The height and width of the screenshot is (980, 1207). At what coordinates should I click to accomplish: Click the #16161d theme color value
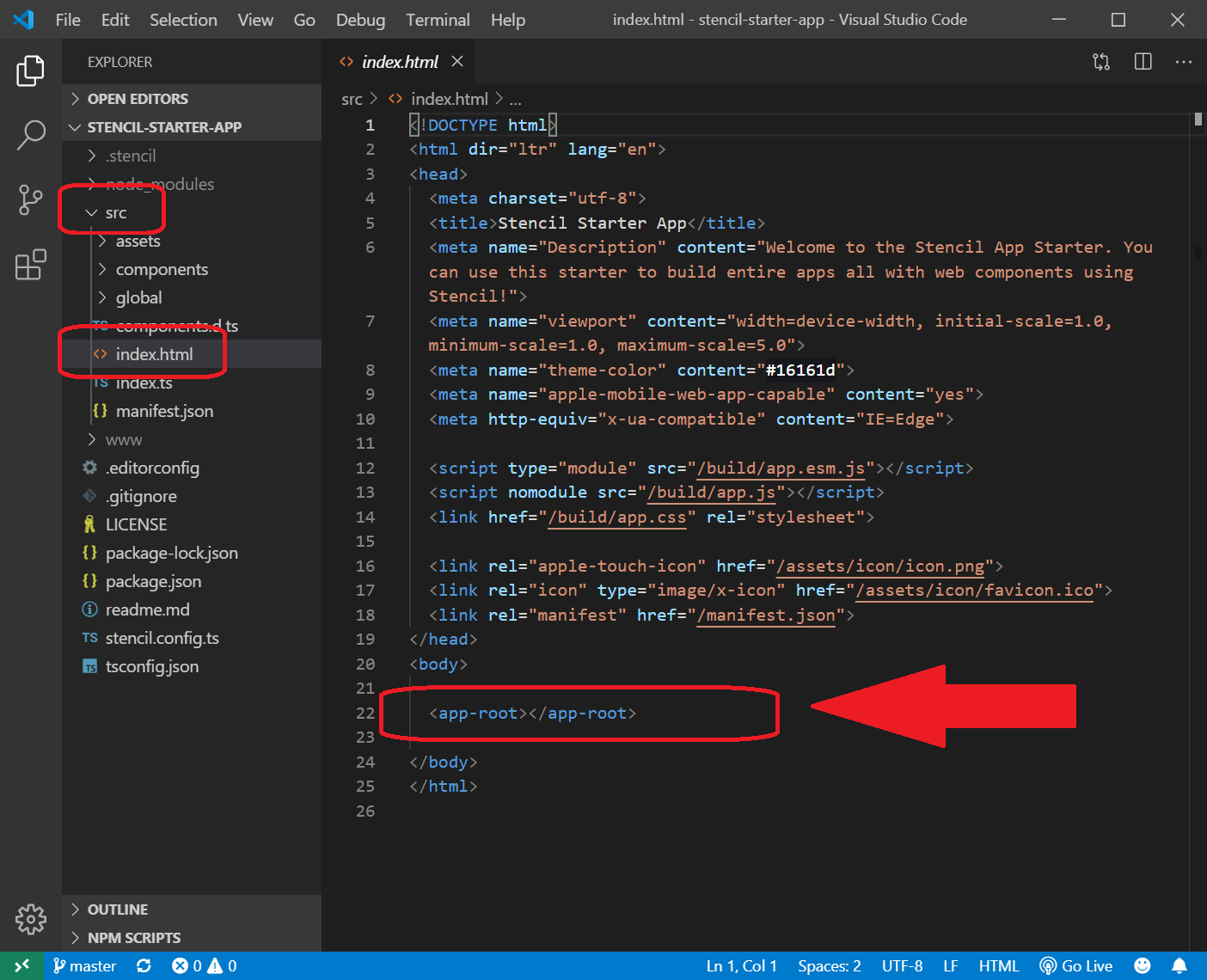coord(800,370)
